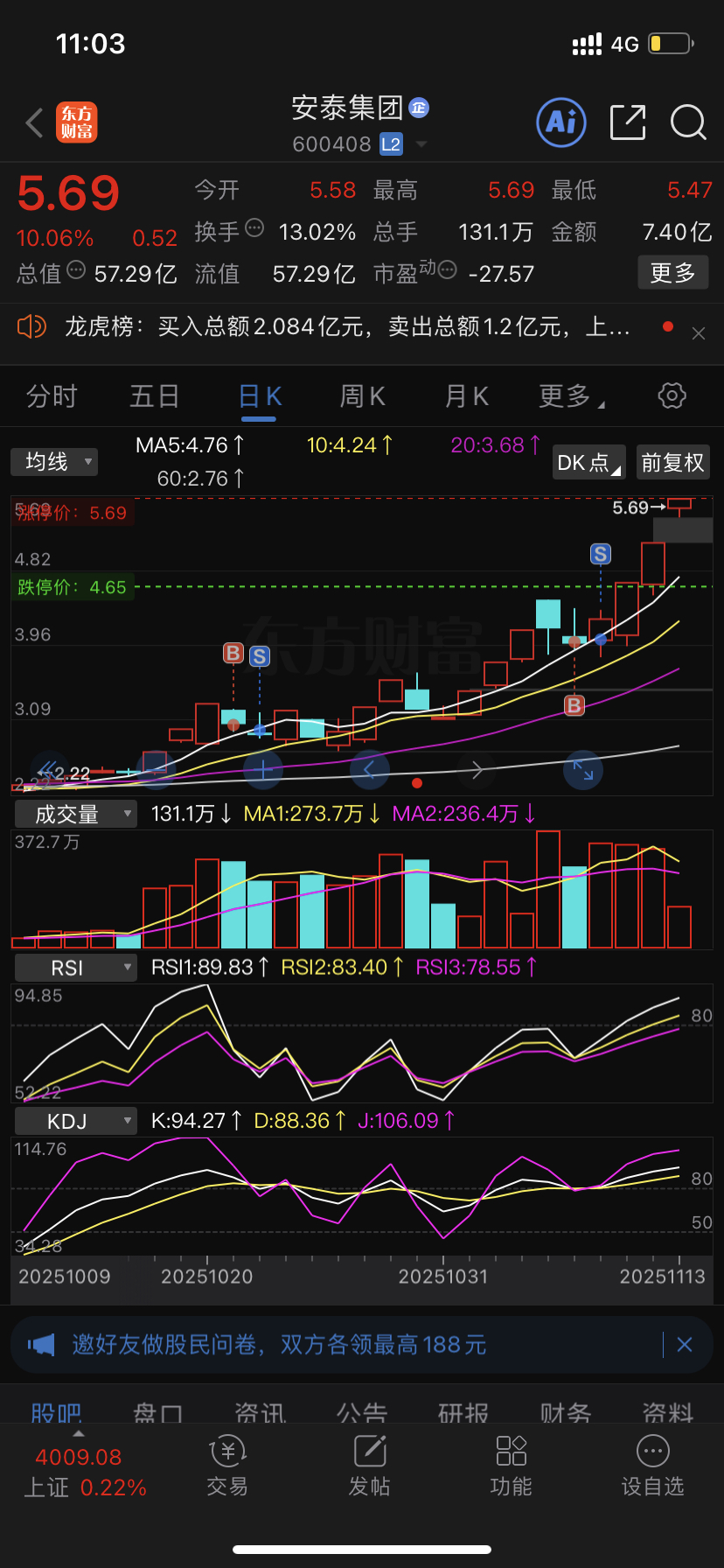Viewport: 724px width, 1568px height.
Task: Open the 公告 announcements tab
Action: tap(362, 1411)
